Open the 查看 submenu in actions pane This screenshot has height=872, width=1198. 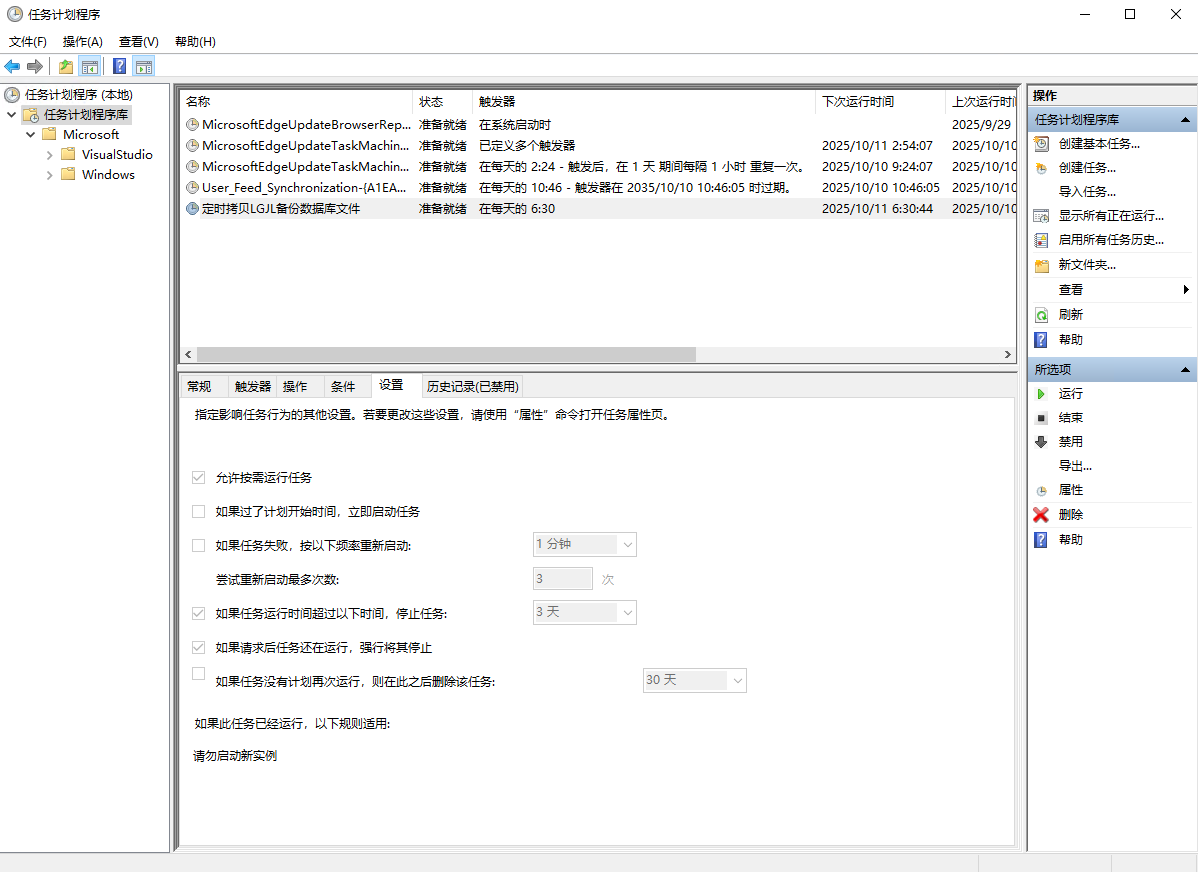click(1112, 290)
